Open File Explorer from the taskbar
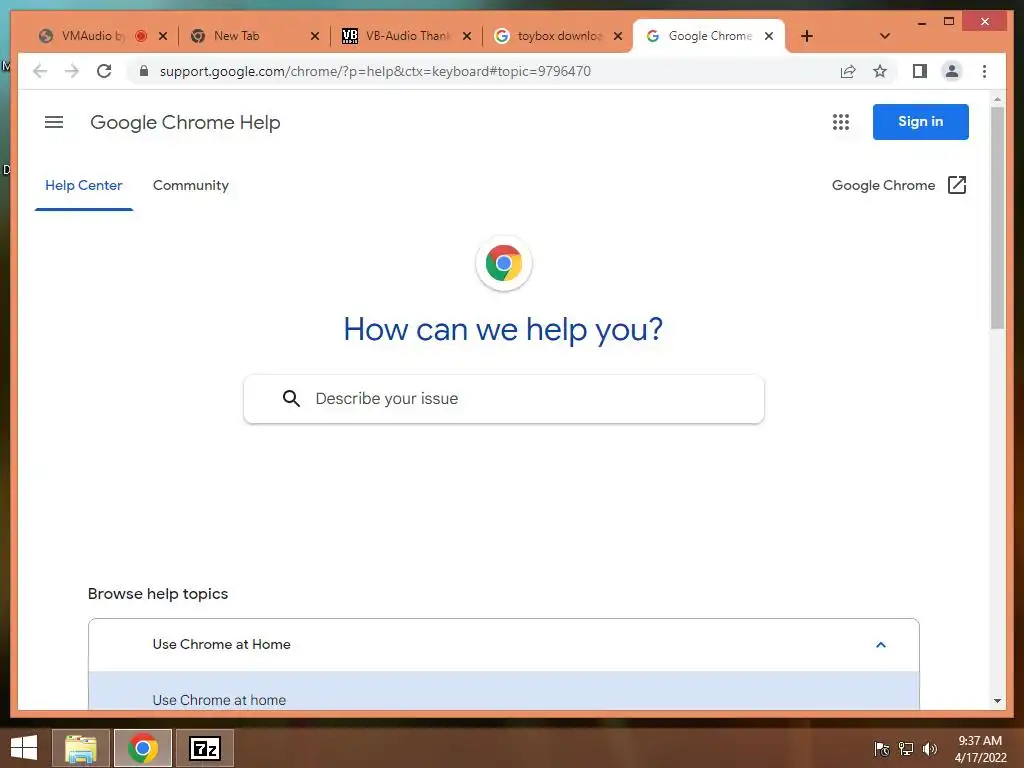 tap(81, 748)
